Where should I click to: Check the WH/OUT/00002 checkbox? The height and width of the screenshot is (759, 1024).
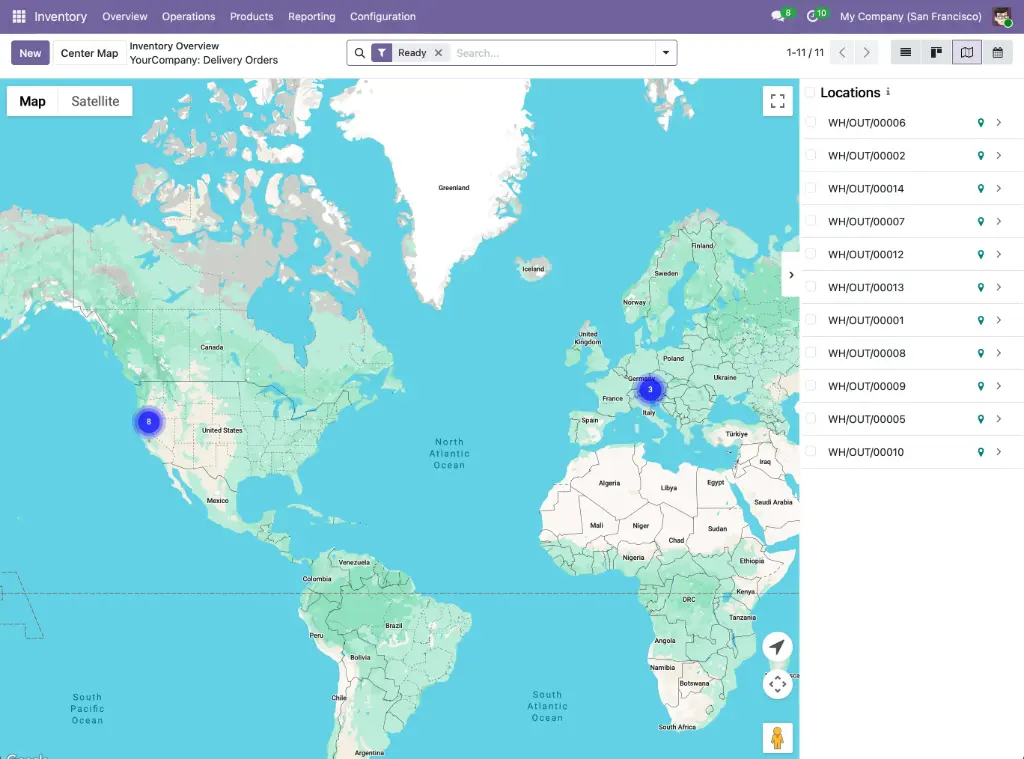point(810,155)
